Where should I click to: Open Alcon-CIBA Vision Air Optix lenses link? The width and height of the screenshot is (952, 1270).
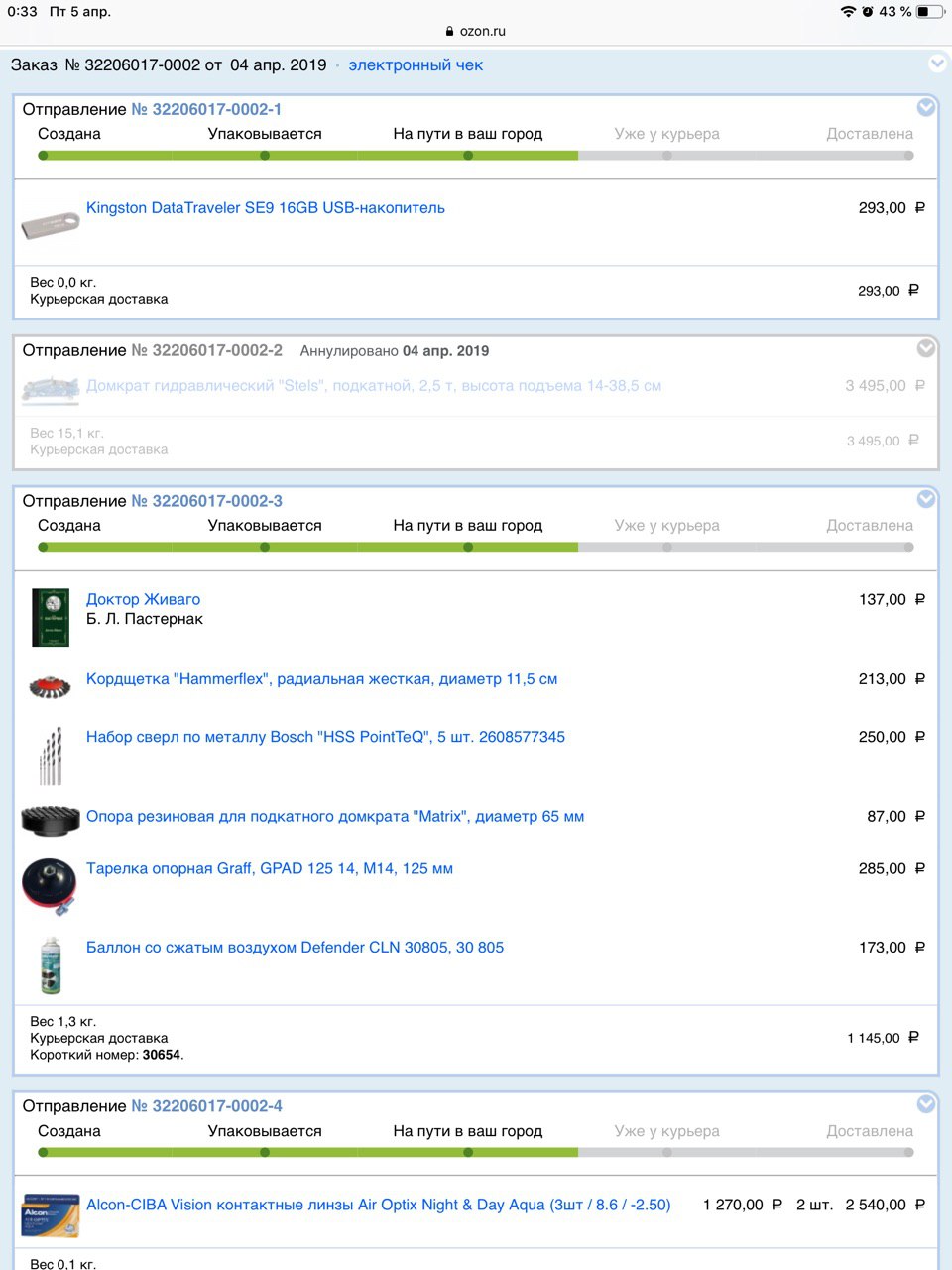379,1206
